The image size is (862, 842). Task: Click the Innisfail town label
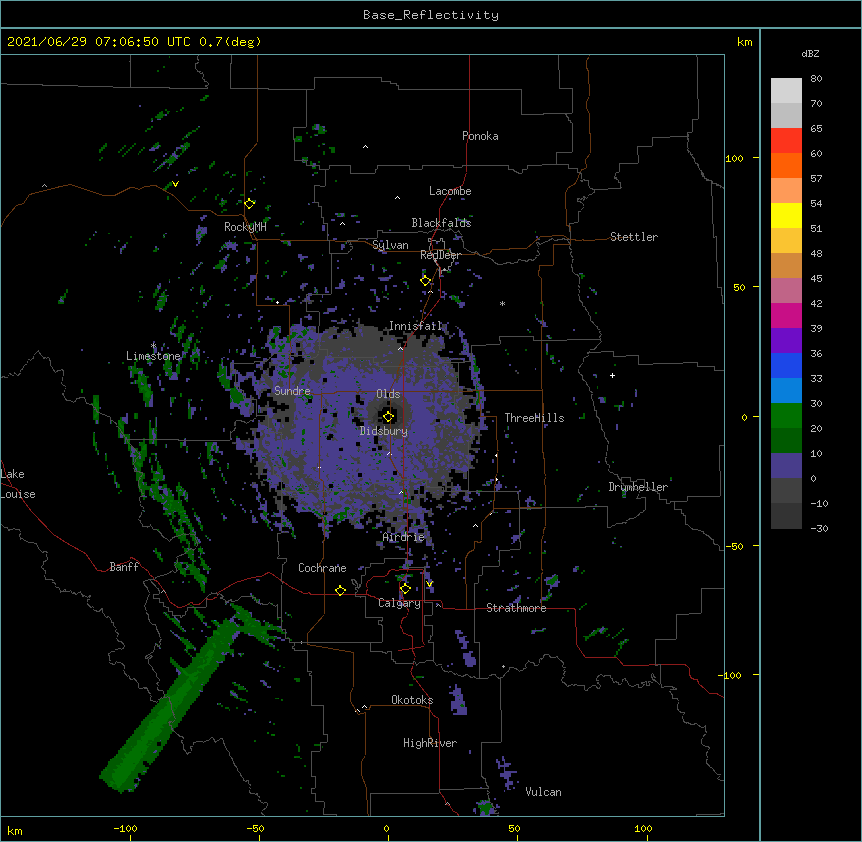point(416,326)
